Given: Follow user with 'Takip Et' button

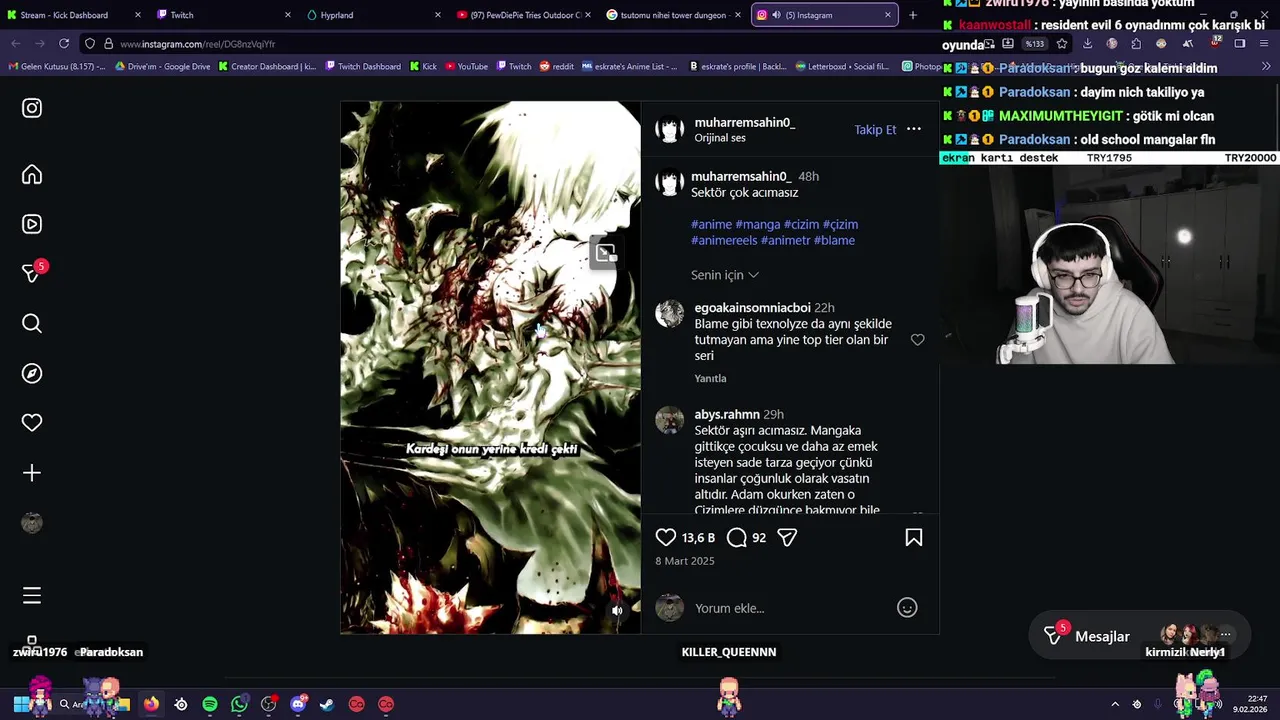Looking at the screenshot, I should [875, 130].
